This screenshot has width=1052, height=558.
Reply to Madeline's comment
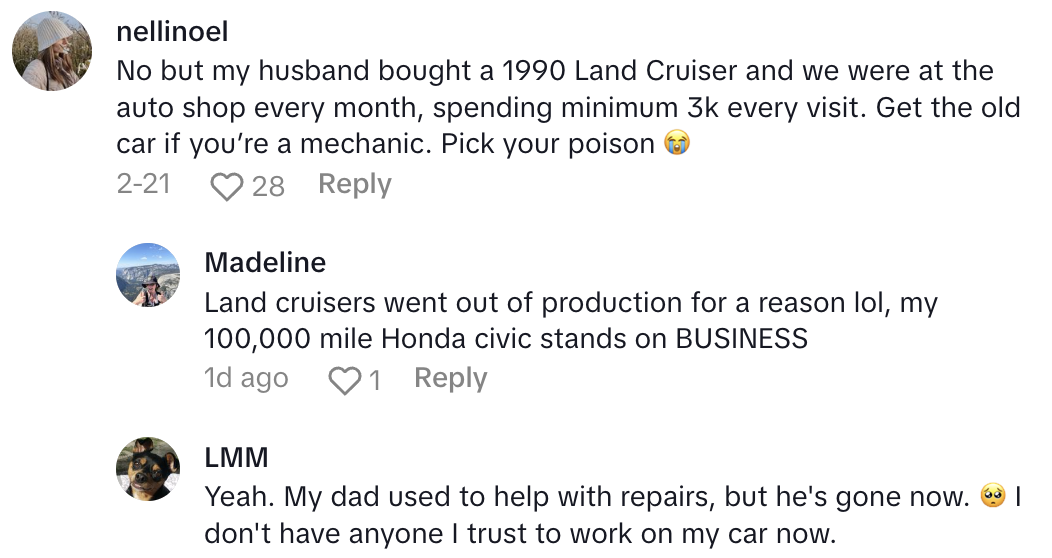pos(450,378)
